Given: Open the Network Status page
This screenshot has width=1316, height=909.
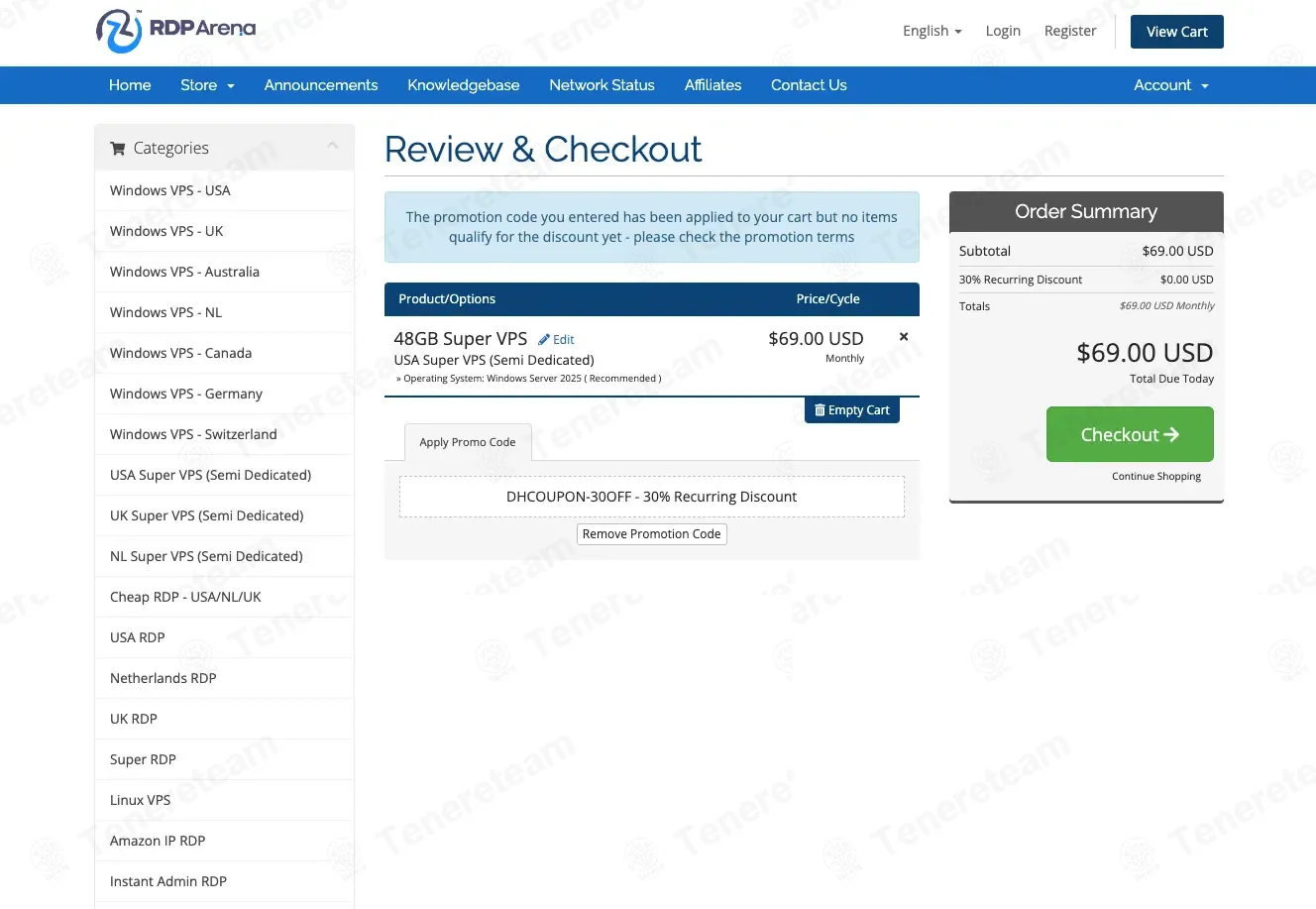Looking at the screenshot, I should 603,85.
